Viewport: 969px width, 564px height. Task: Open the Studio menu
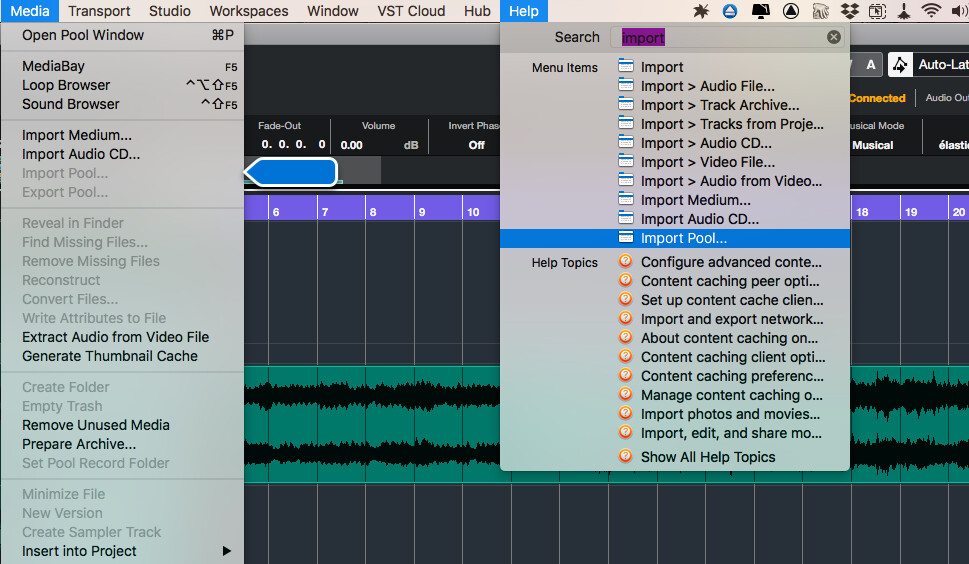[169, 11]
